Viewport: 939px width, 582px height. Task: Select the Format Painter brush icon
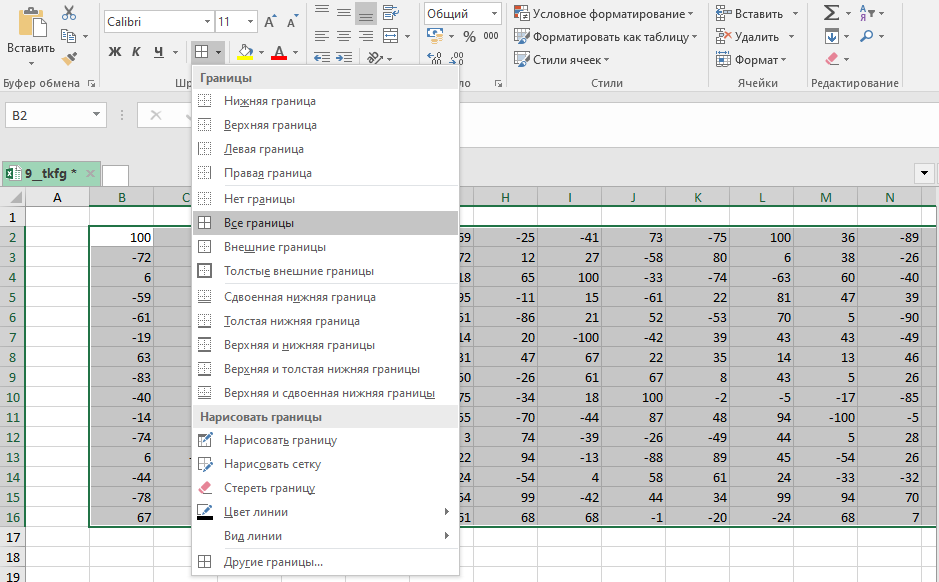click(x=69, y=60)
